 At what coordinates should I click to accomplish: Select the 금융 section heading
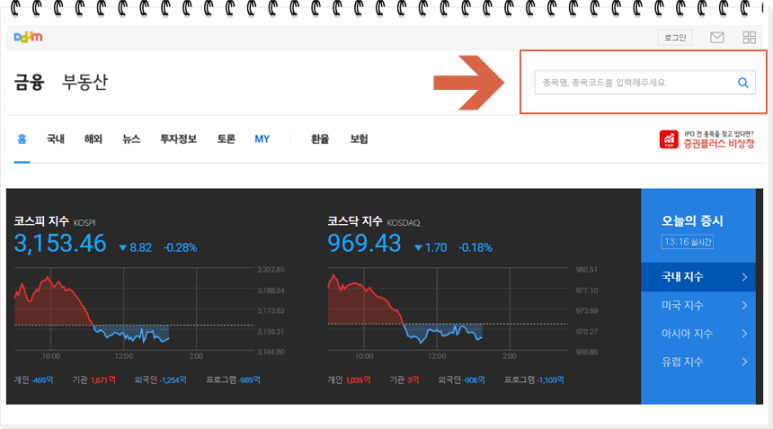[29, 83]
